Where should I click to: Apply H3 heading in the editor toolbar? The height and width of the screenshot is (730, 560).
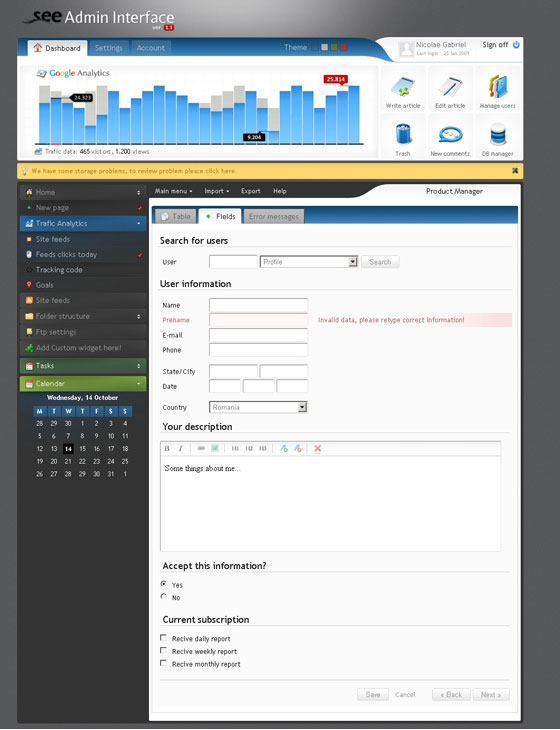pos(263,448)
